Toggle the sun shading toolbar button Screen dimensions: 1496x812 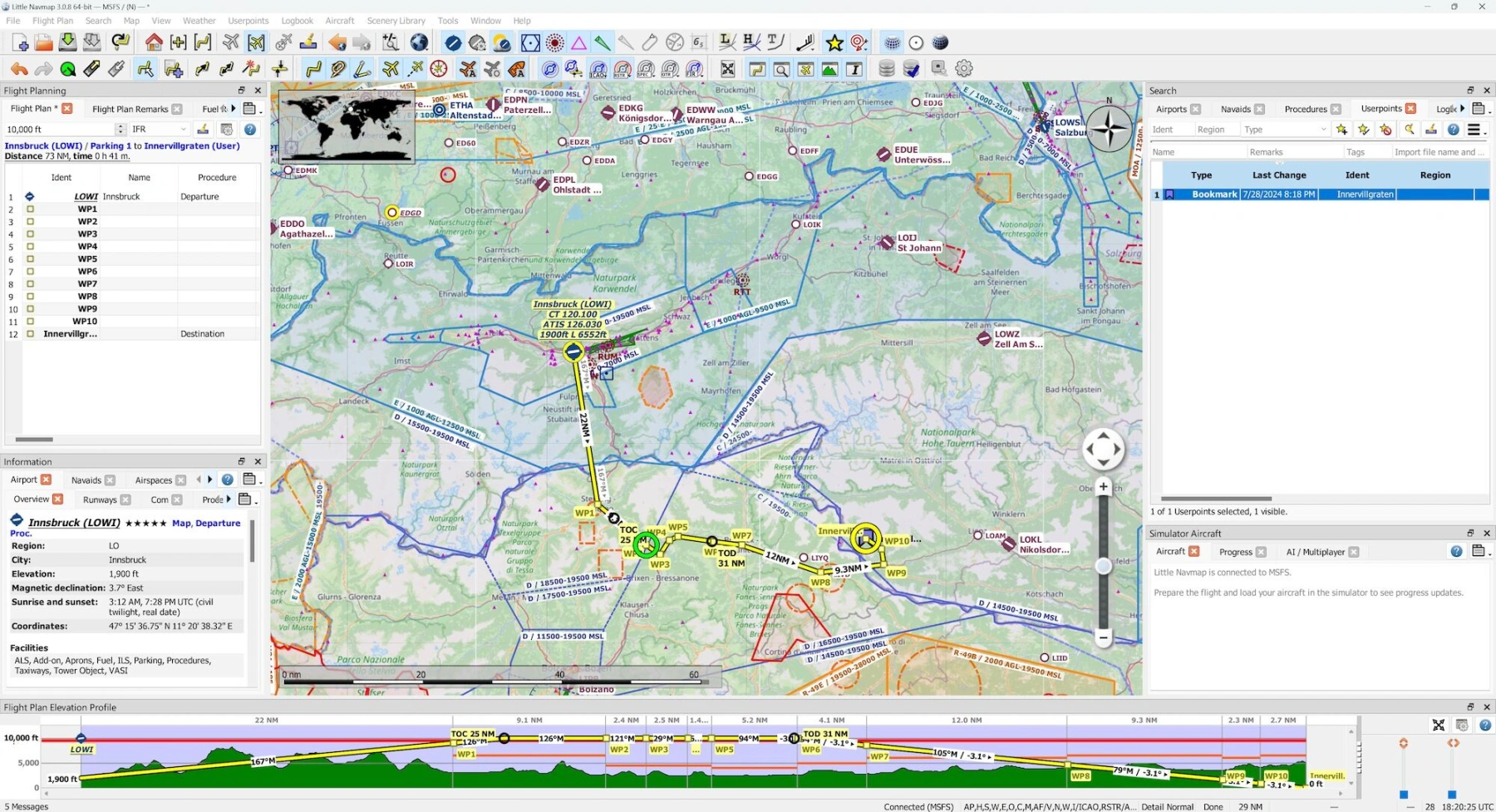[x=501, y=42]
